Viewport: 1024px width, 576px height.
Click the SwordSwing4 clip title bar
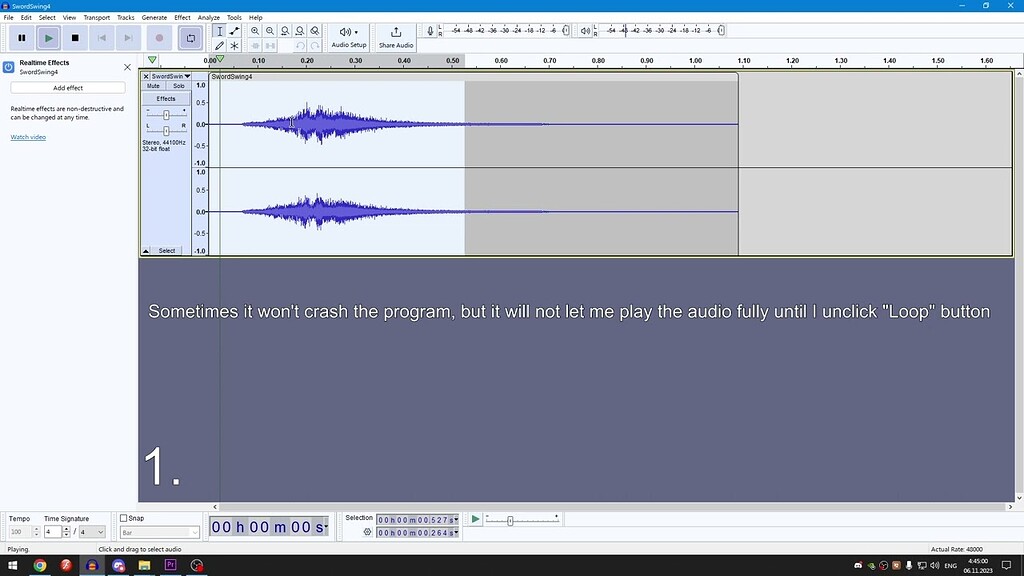(473, 76)
